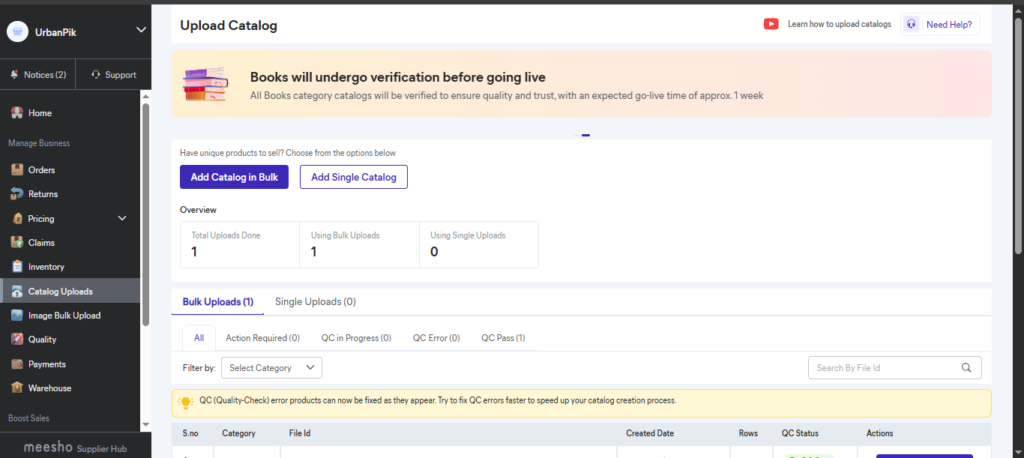Click the Returns icon
The width and height of the screenshot is (1024, 458).
coord(17,194)
